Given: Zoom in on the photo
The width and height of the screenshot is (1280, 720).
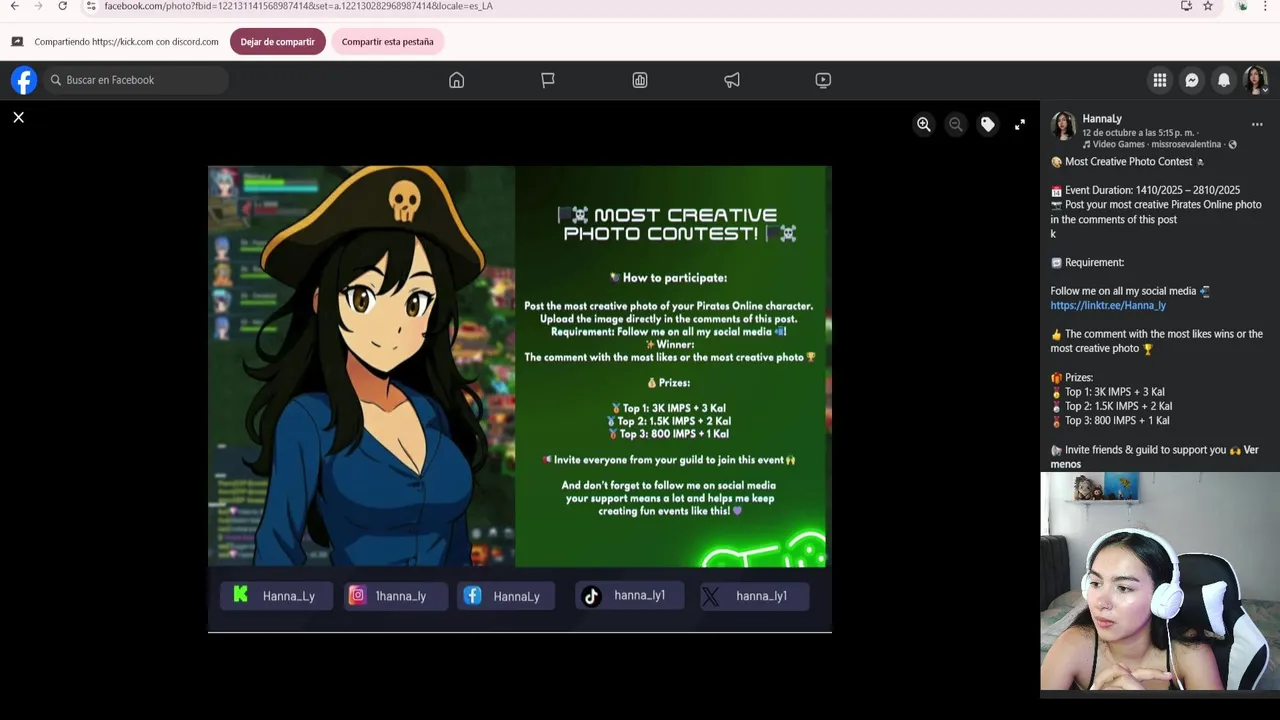Looking at the screenshot, I should click(924, 124).
